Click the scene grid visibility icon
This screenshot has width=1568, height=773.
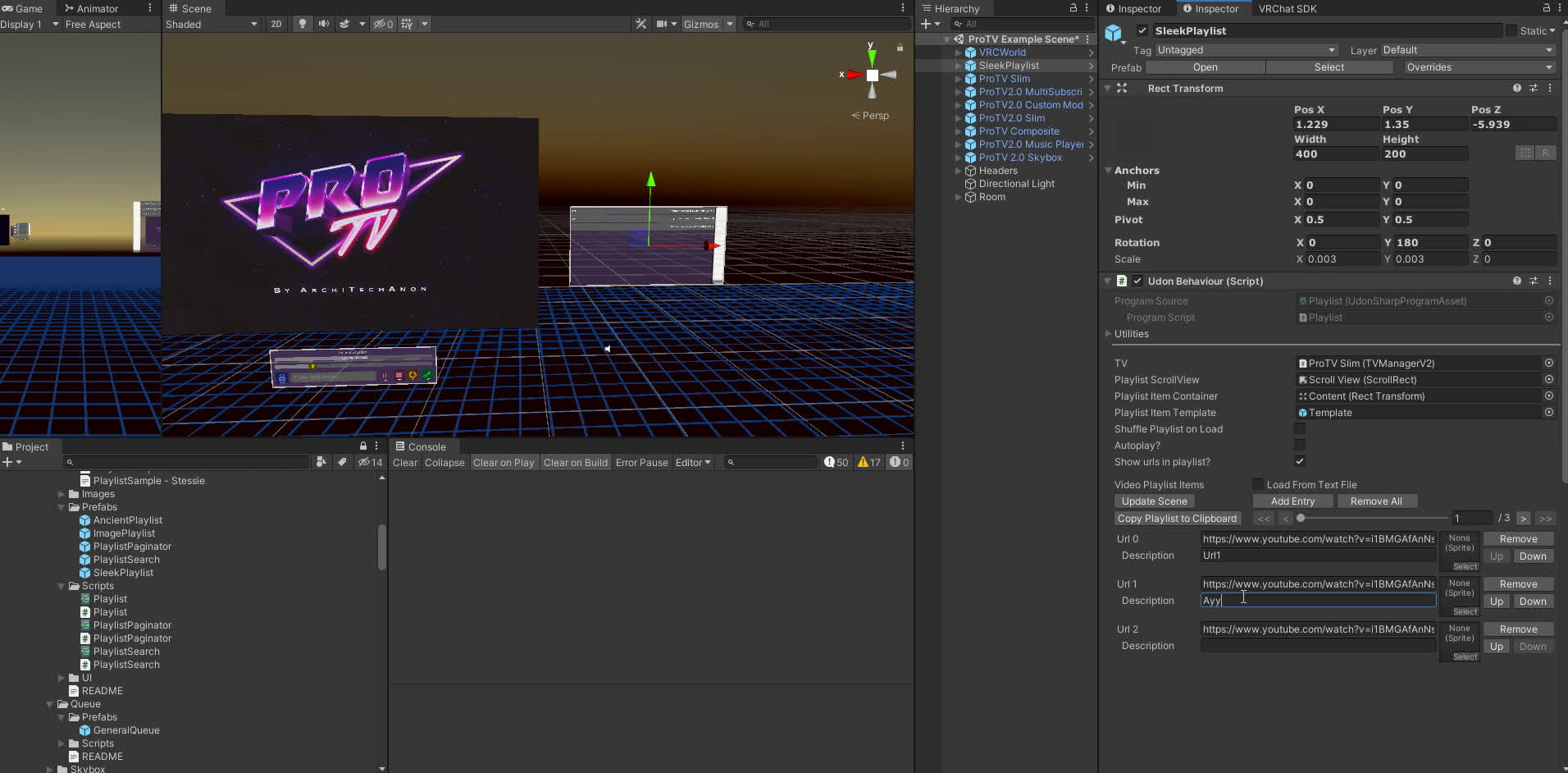(x=407, y=24)
